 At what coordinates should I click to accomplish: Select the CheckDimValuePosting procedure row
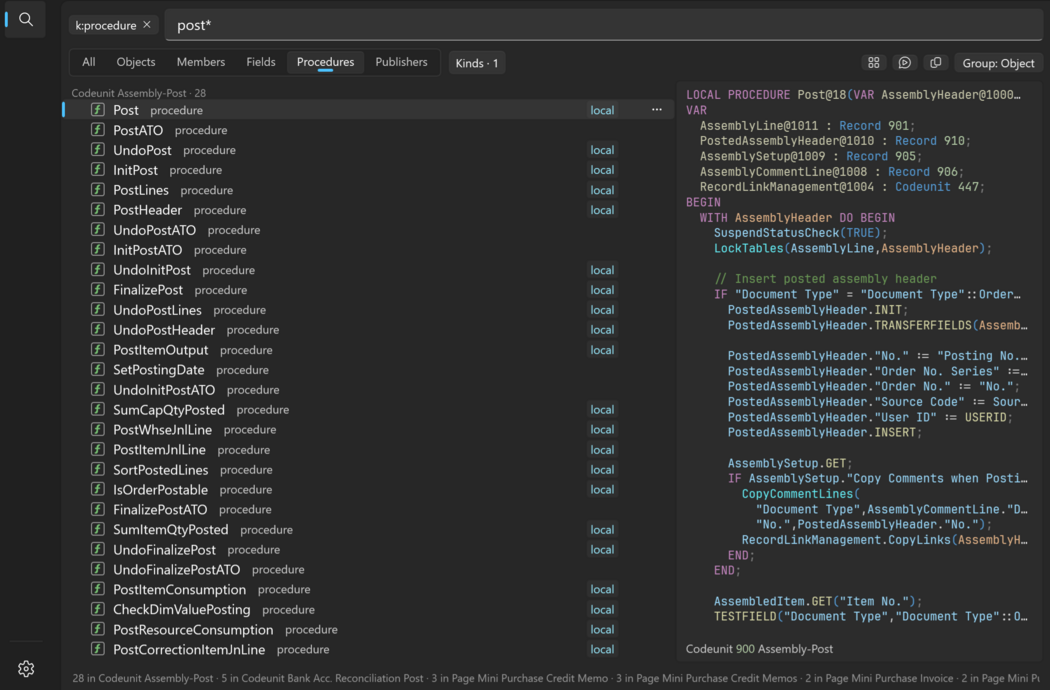coord(368,610)
